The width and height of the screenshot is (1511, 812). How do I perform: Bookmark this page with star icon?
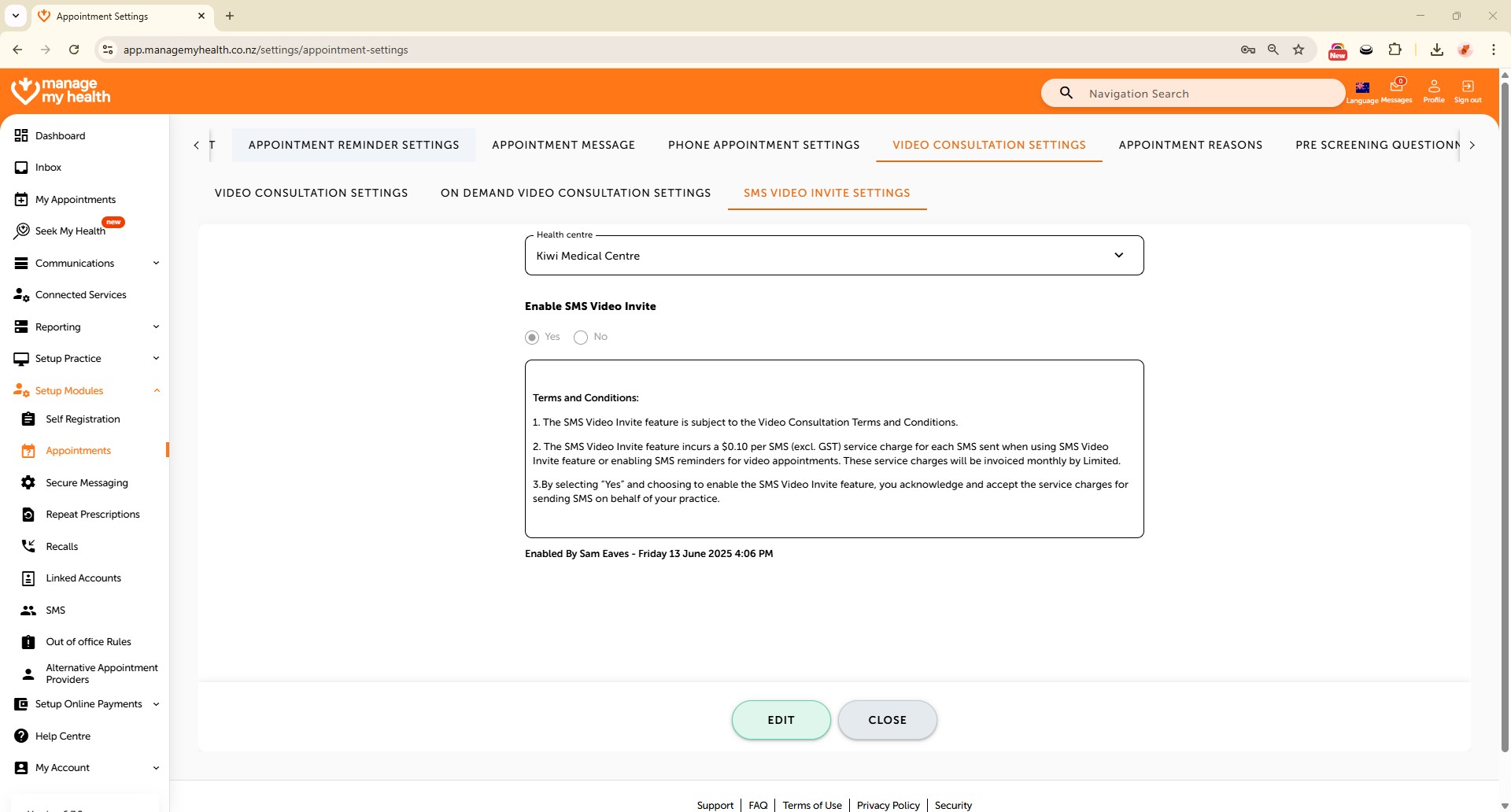(1299, 50)
